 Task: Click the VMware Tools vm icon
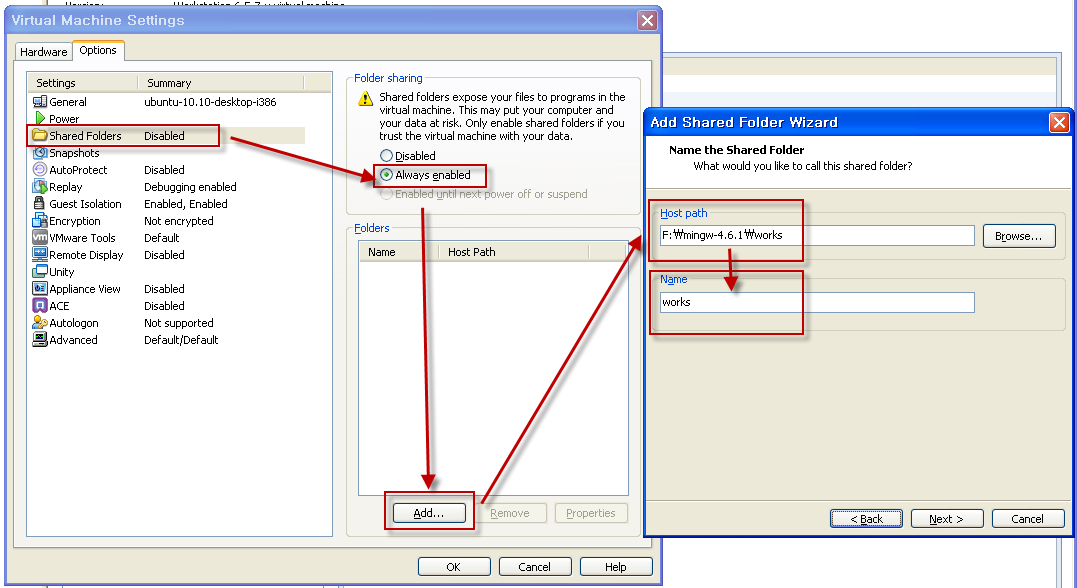pyautogui.click(x=40, y=238)
